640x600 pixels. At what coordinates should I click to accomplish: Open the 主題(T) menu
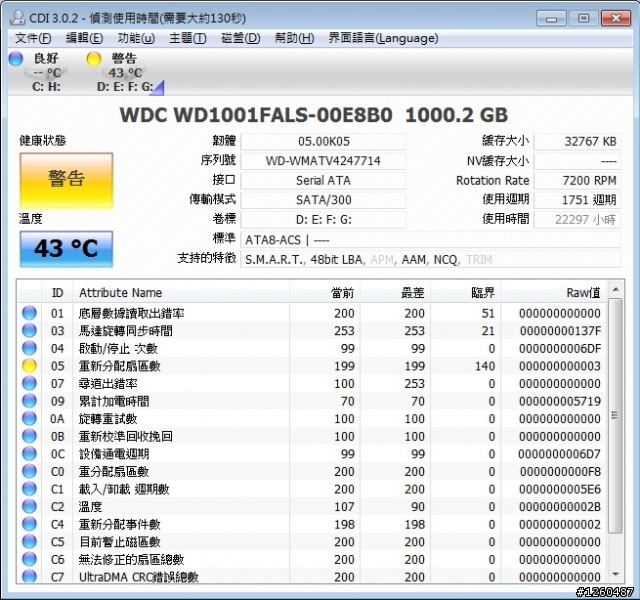(x=188, y=38)
